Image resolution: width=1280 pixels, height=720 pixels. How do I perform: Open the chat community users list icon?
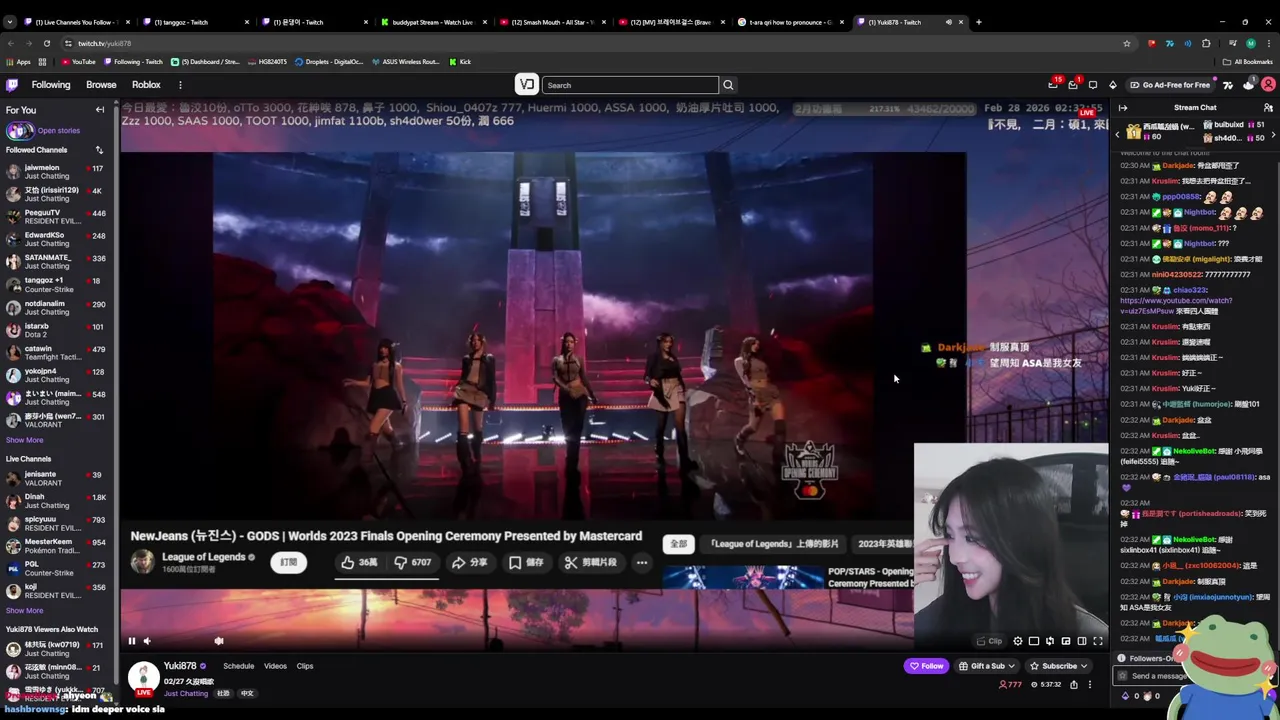click(1268, 108)
